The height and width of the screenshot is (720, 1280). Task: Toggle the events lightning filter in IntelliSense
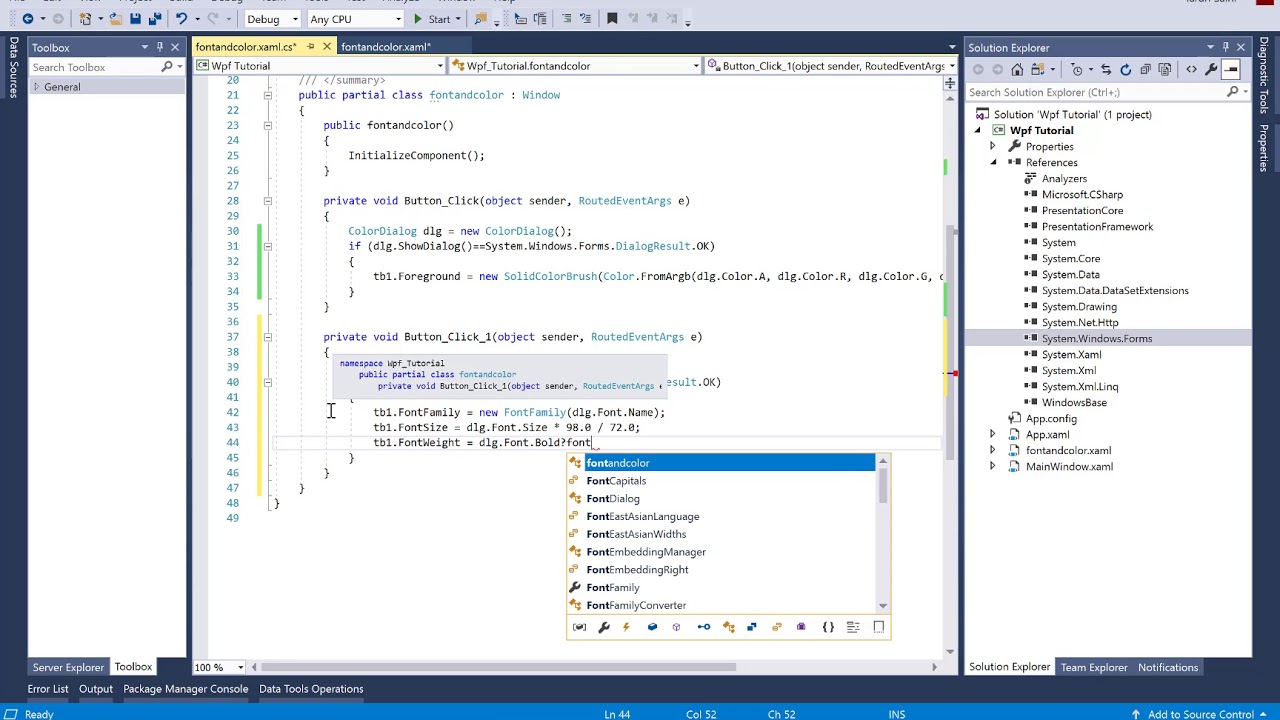pos(627,627)
